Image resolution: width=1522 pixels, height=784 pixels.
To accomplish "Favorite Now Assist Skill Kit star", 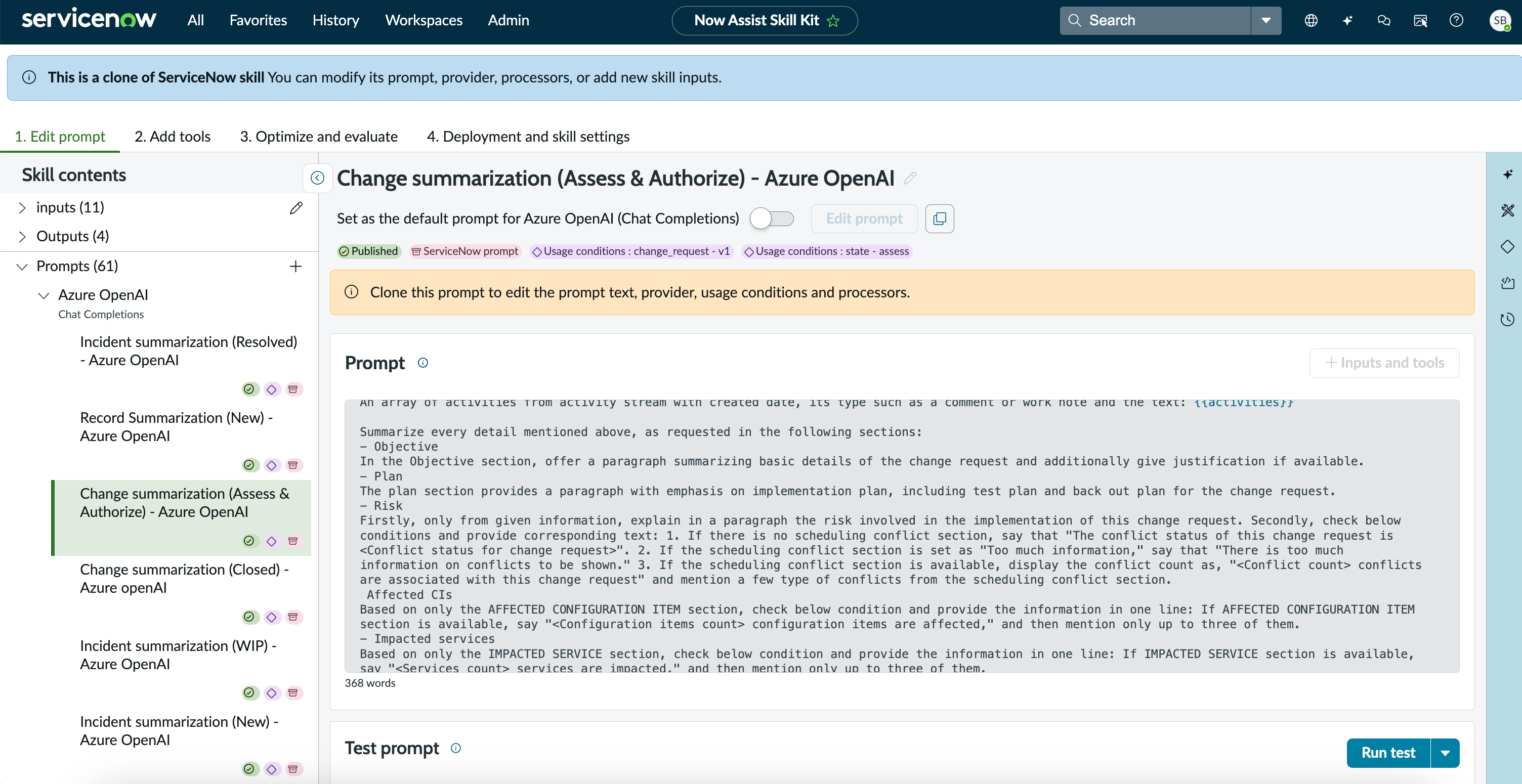I will [x=833, y=21].
